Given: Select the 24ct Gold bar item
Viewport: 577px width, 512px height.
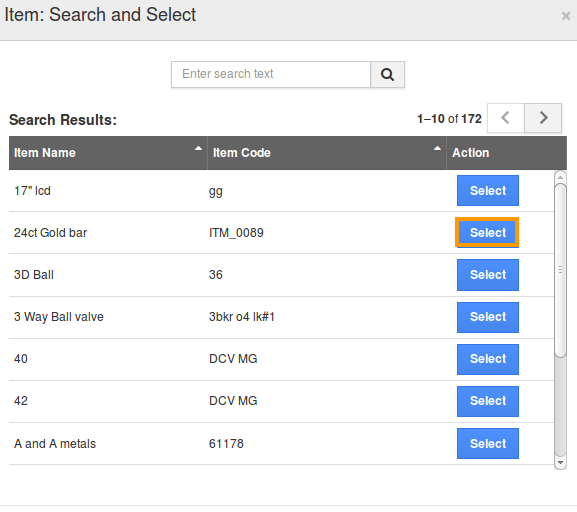Looking at the screenshot, I should pyautogui.click(x=488, y=233).
